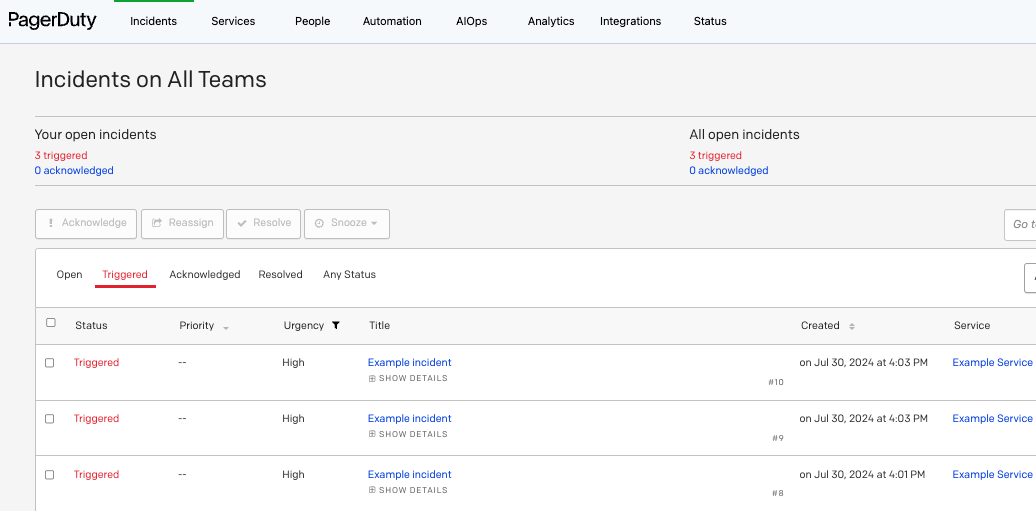Screen dimensions: 1036x511
Task: Open the Automation menu
Action: click(x=392, y=21)
